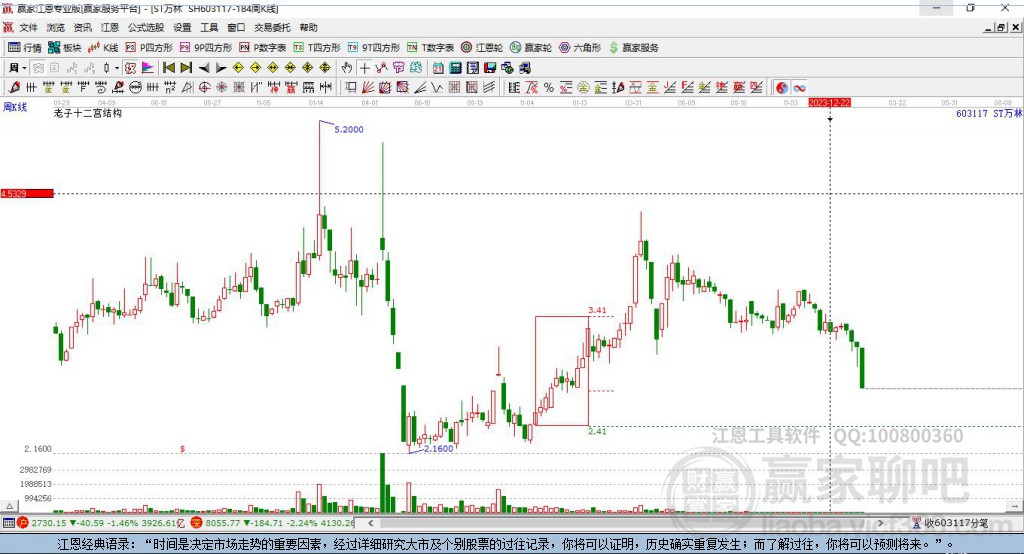Click the -2.1600 low price label
Viewport: 1024px width, 554px height.
[437, 449]
